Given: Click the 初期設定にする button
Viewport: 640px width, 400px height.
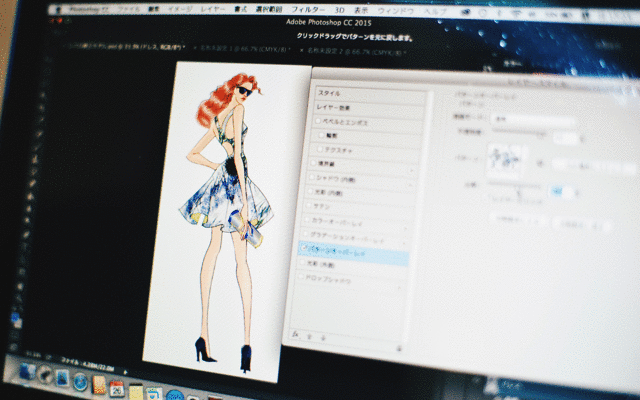Looking at the screenshot, I should pyautogui.click(x=517, y=220).
